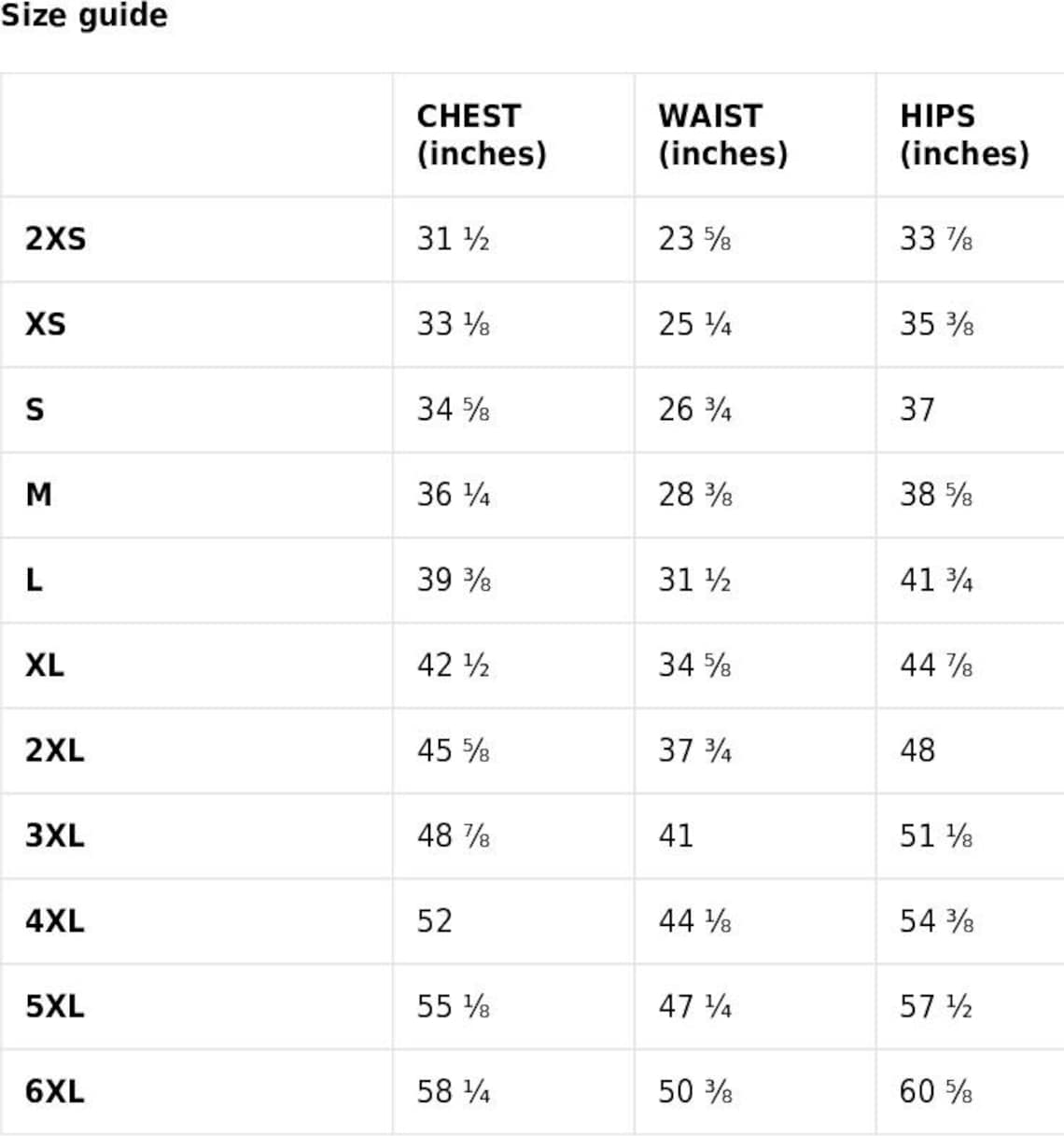This screenshot has height=1136, width=1064.
Task: Select the 2XL size row label
Action: point(54,750)
